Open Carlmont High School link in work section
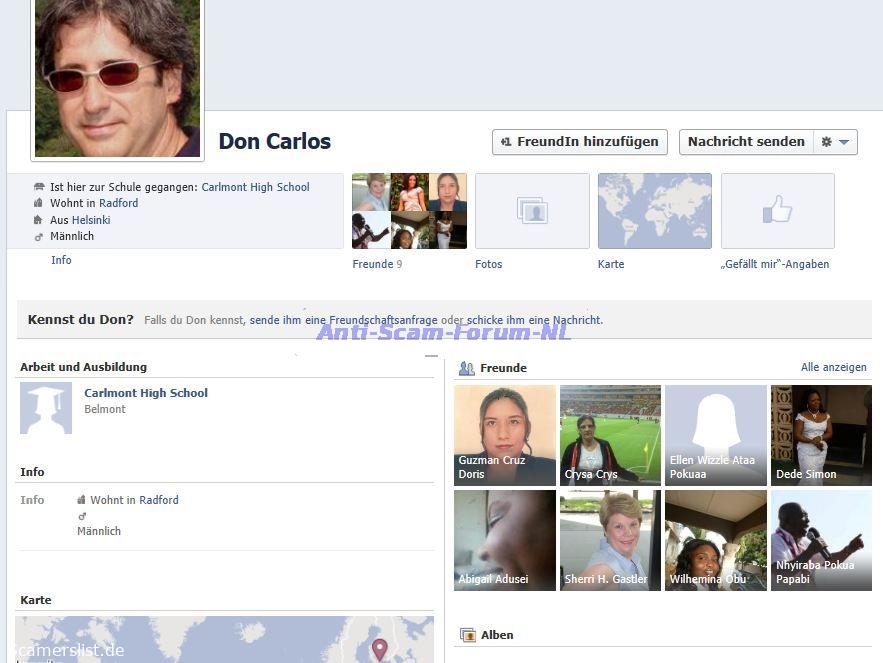This screenshot has width=883, height=663. [146, 393]
